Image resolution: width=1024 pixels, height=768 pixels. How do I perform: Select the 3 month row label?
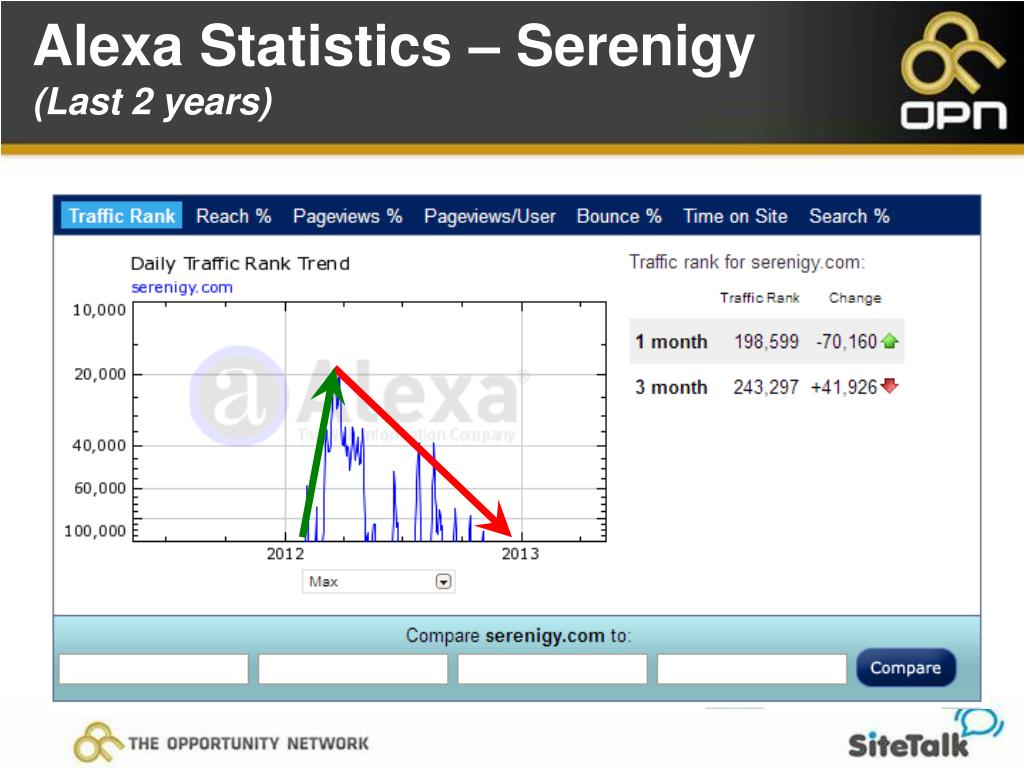point(671,387)
